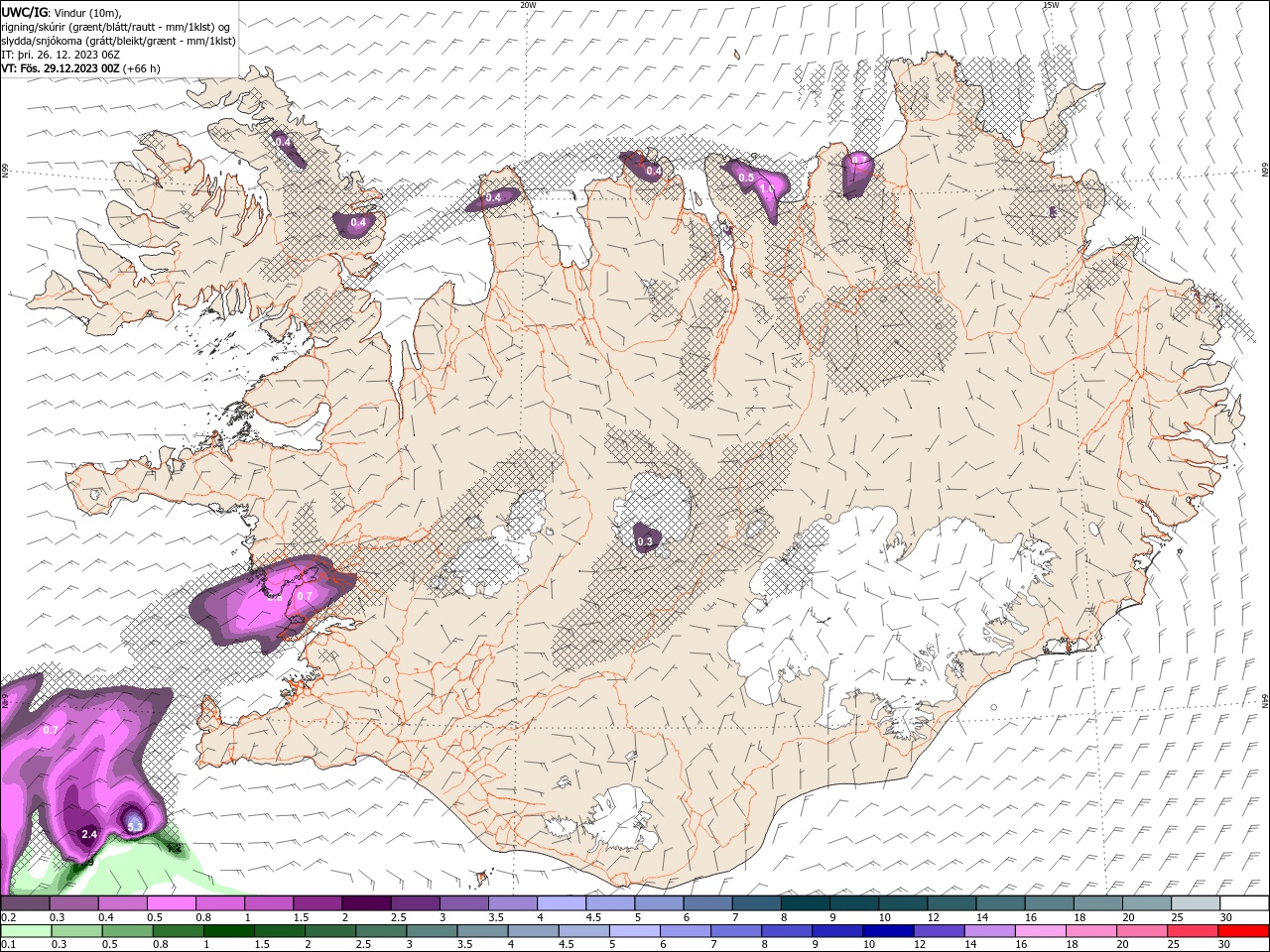Select the medium purple 3 swatch in snow scale
Screen dimensions: 1270x952
[x=463, y=903]
